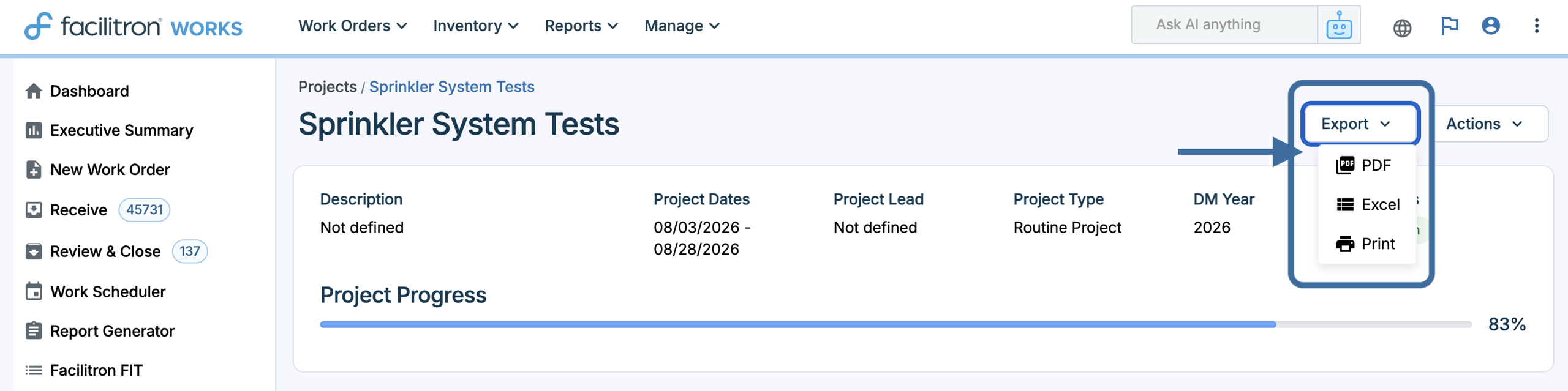Expand the Inventory dropdown menu
The image size is (1568, 391).
tap(476, 26)
